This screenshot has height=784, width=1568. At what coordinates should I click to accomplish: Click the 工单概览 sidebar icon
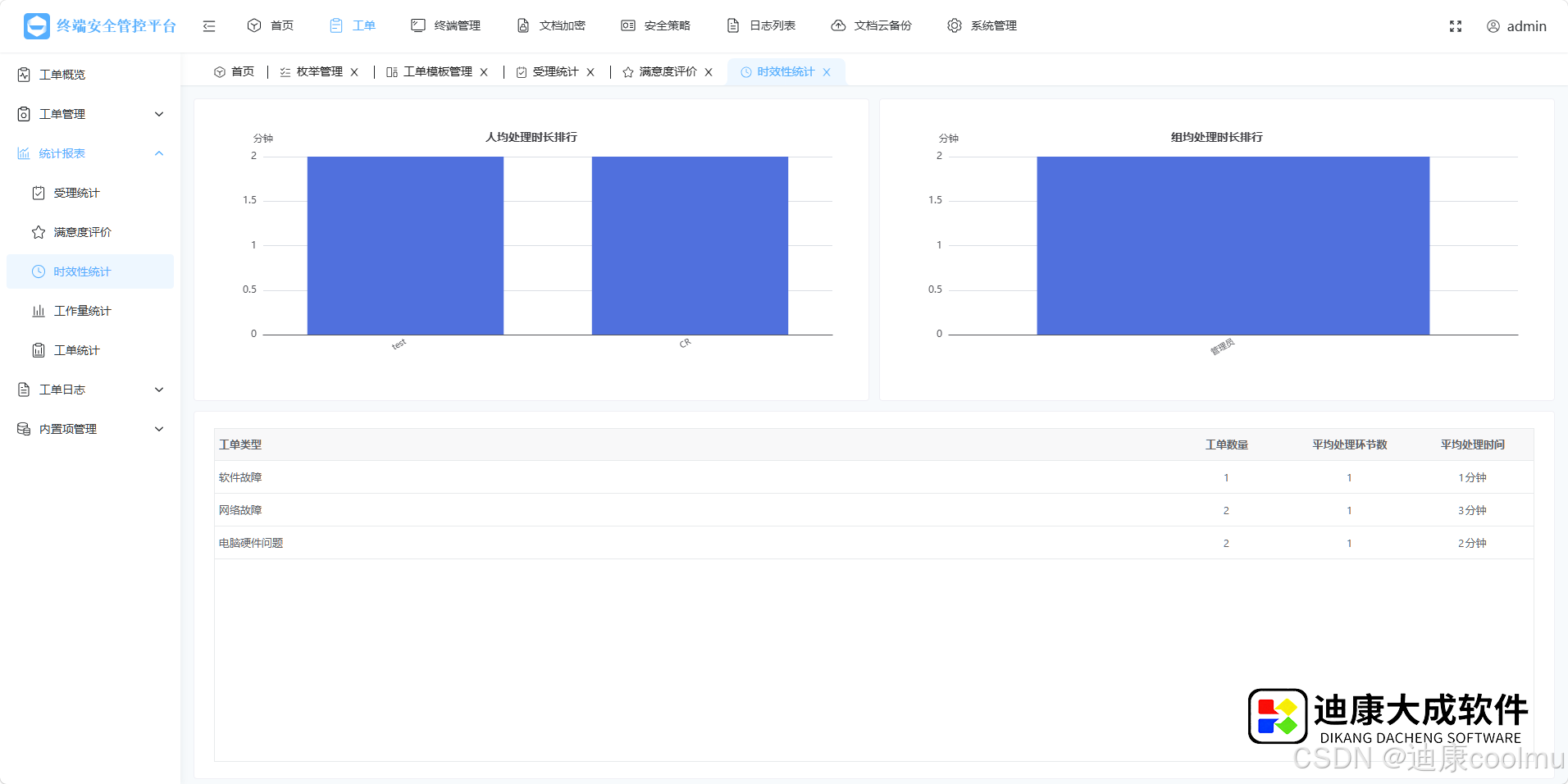pos(24,75)
